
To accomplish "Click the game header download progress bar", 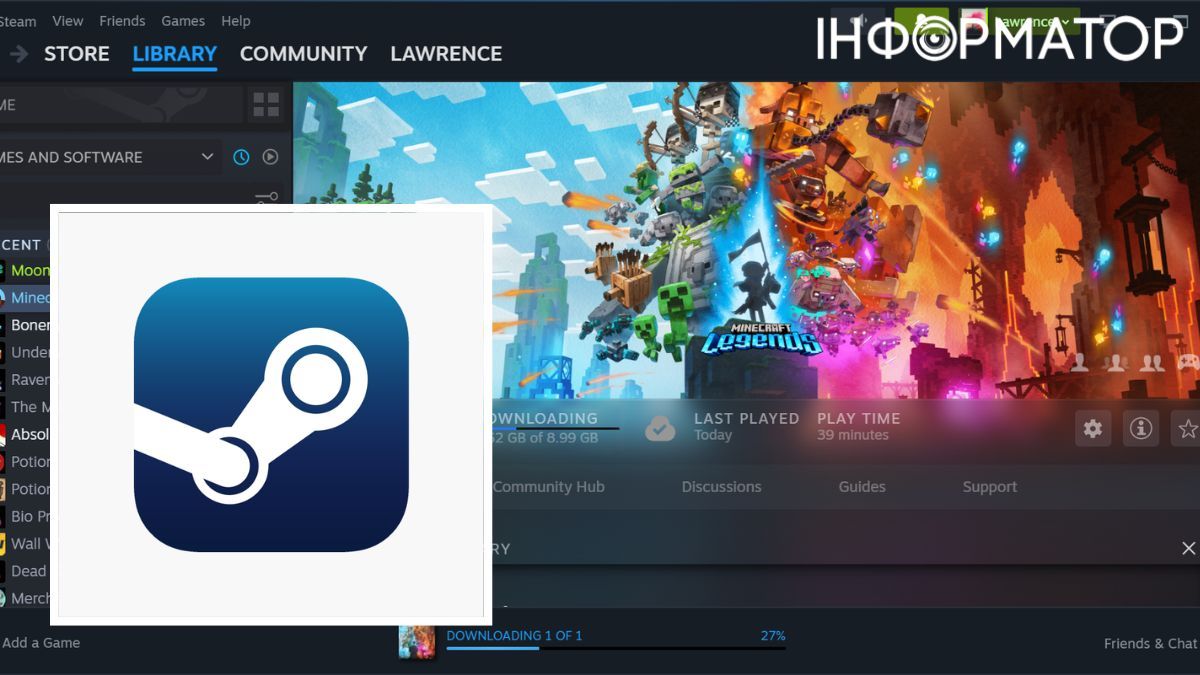I will tap(555, 428).
